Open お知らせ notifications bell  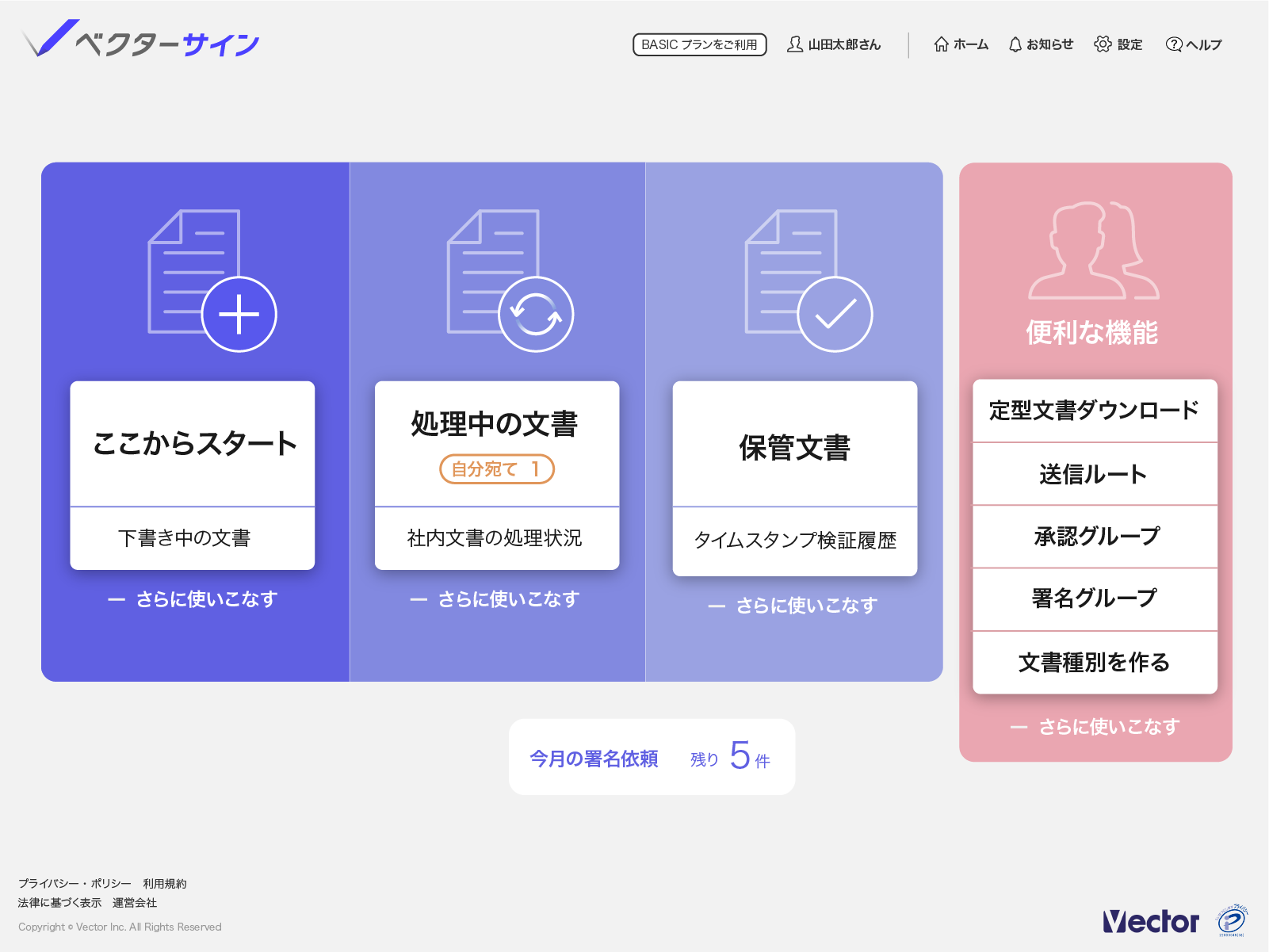1041,44
